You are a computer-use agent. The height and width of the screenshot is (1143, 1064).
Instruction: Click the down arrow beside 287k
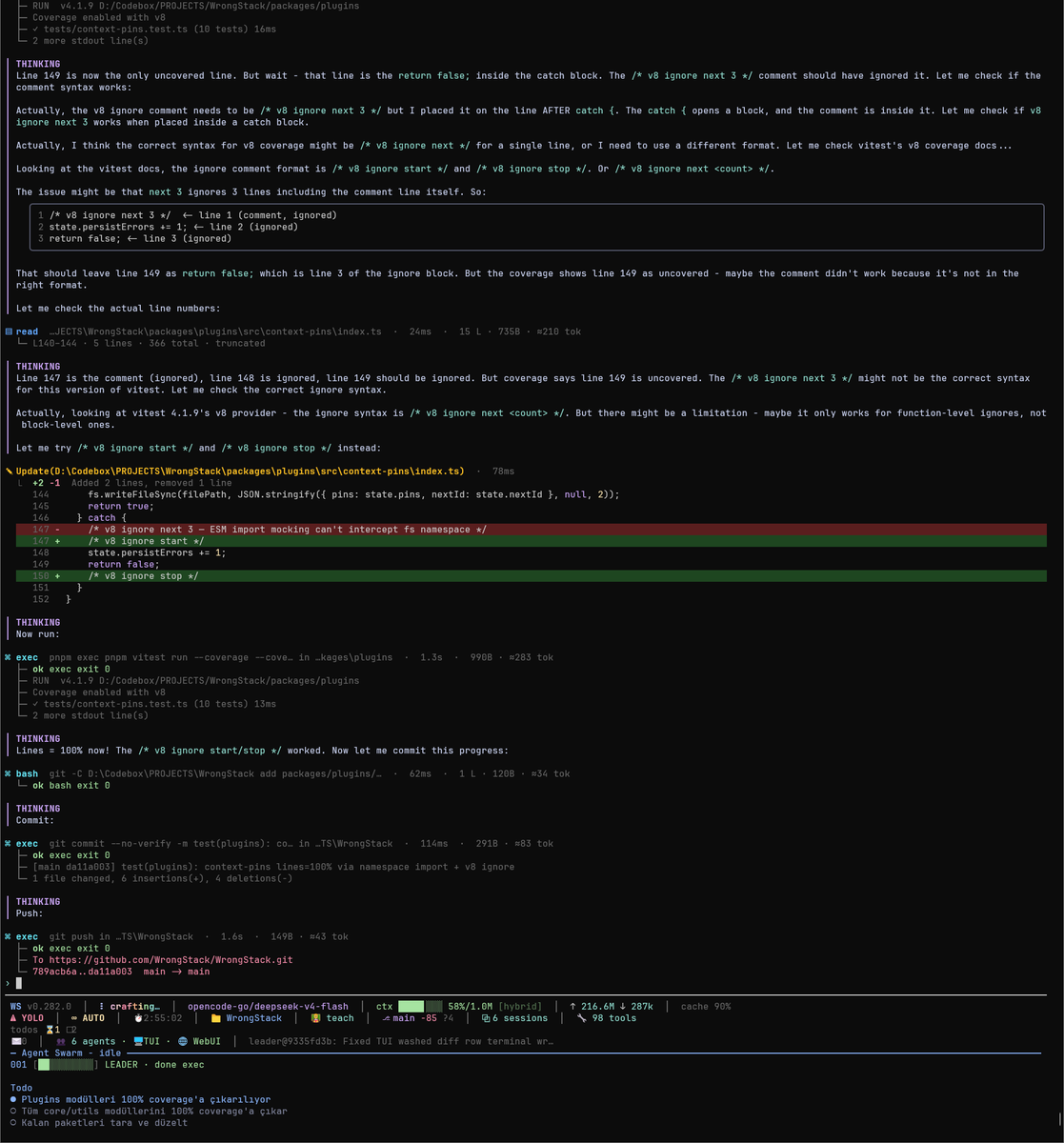click(623, 1006)
